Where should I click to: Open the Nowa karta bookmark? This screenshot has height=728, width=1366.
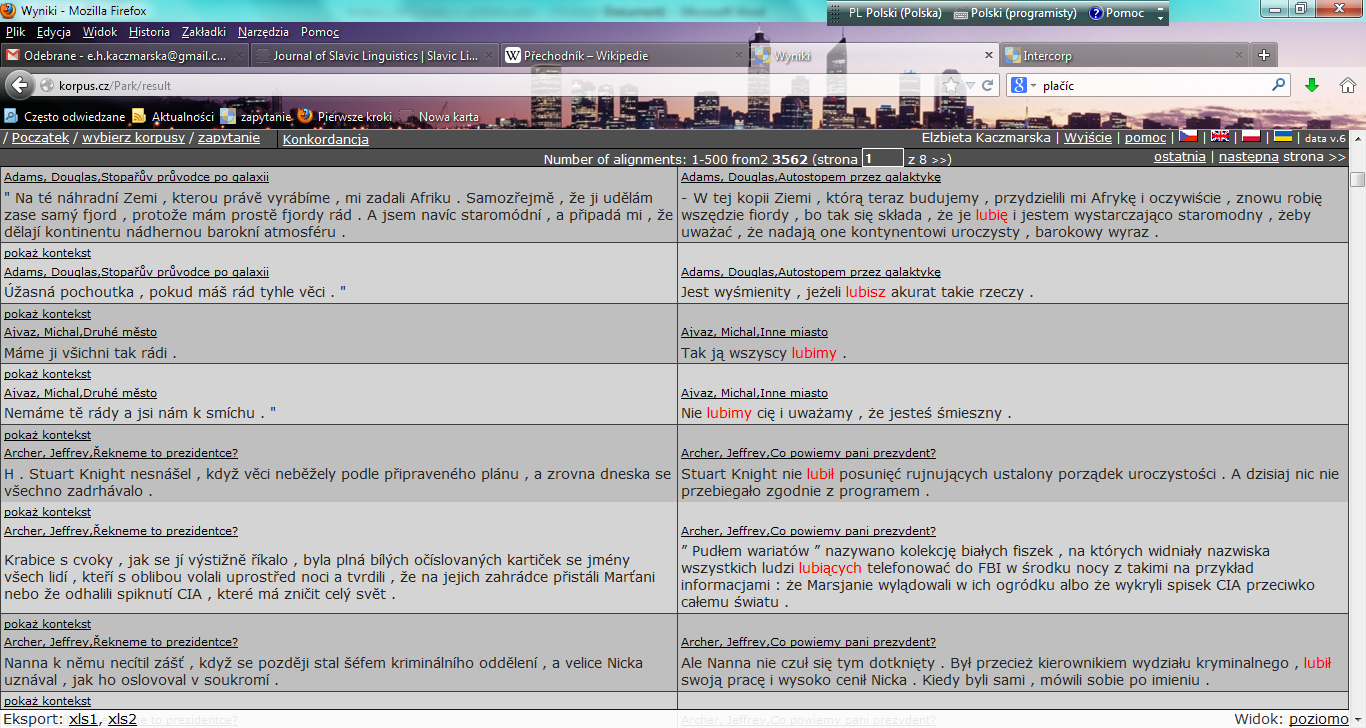coord(439,116)
